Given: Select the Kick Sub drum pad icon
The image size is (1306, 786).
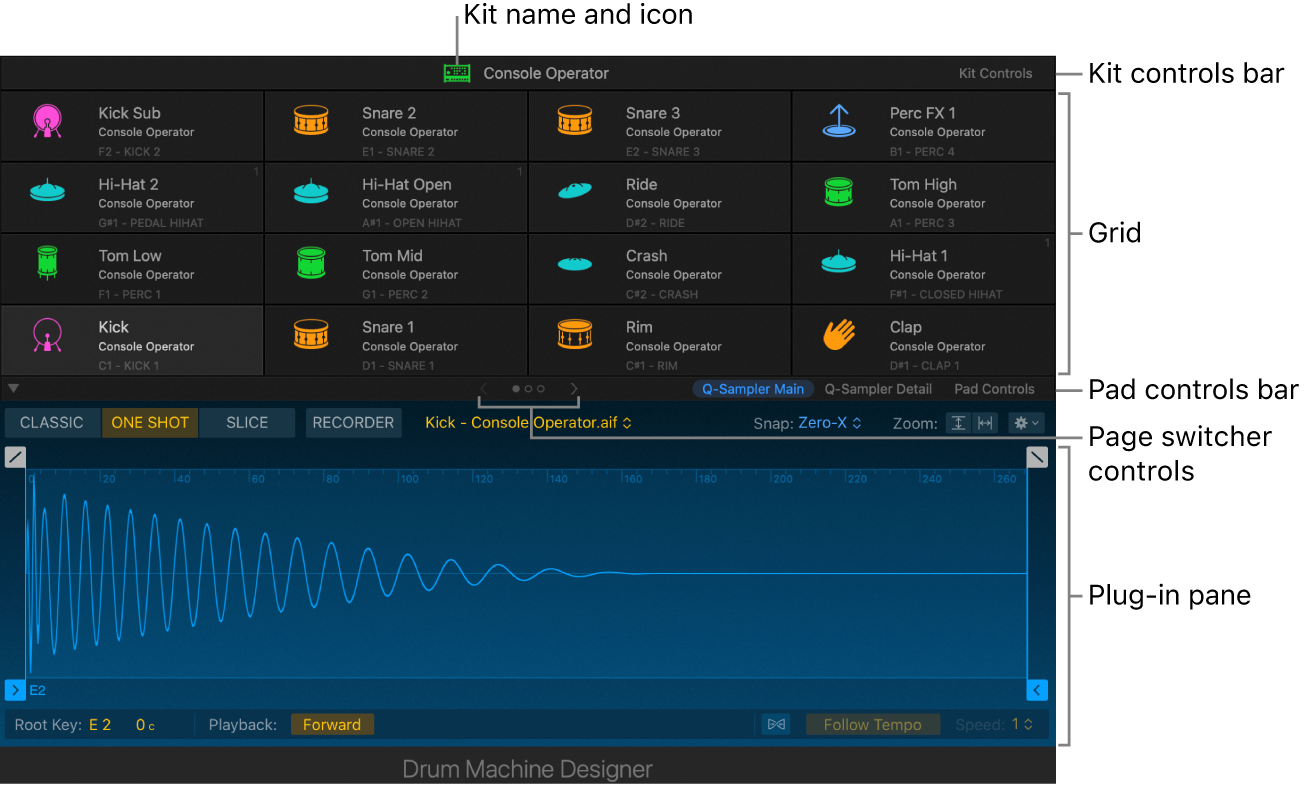Looking at the screenshot, I should click(47, 120).
